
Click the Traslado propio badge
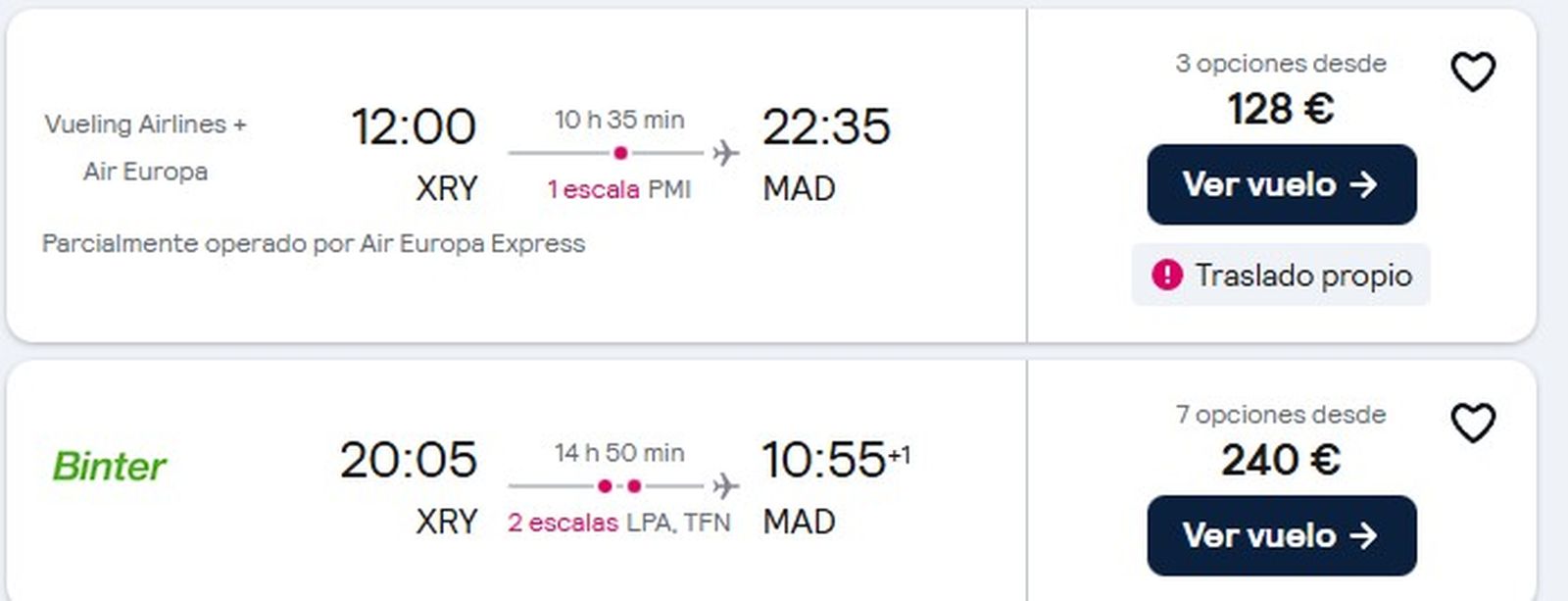tap(1281, 275)
